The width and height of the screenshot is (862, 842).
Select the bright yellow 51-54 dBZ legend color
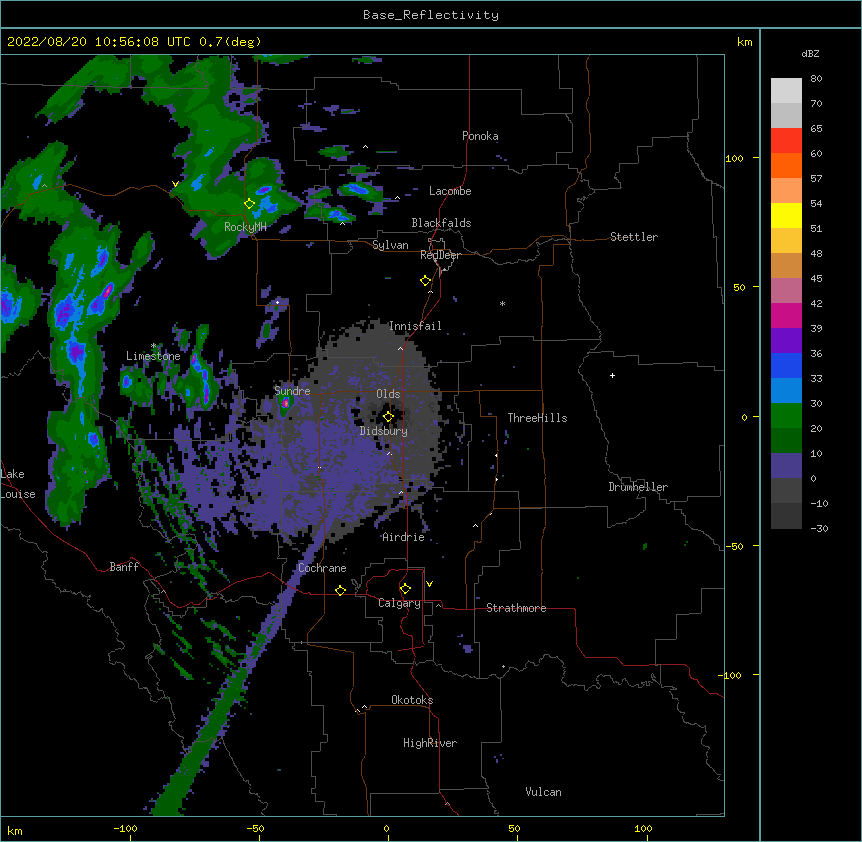click(786, 215)
